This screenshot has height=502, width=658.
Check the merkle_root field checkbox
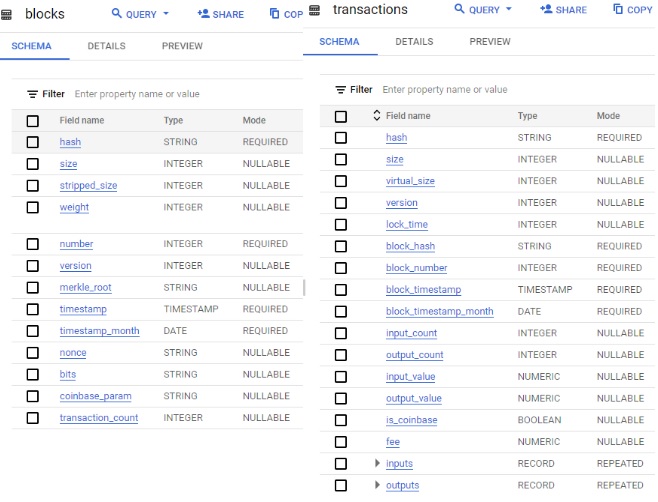point(33,288)
